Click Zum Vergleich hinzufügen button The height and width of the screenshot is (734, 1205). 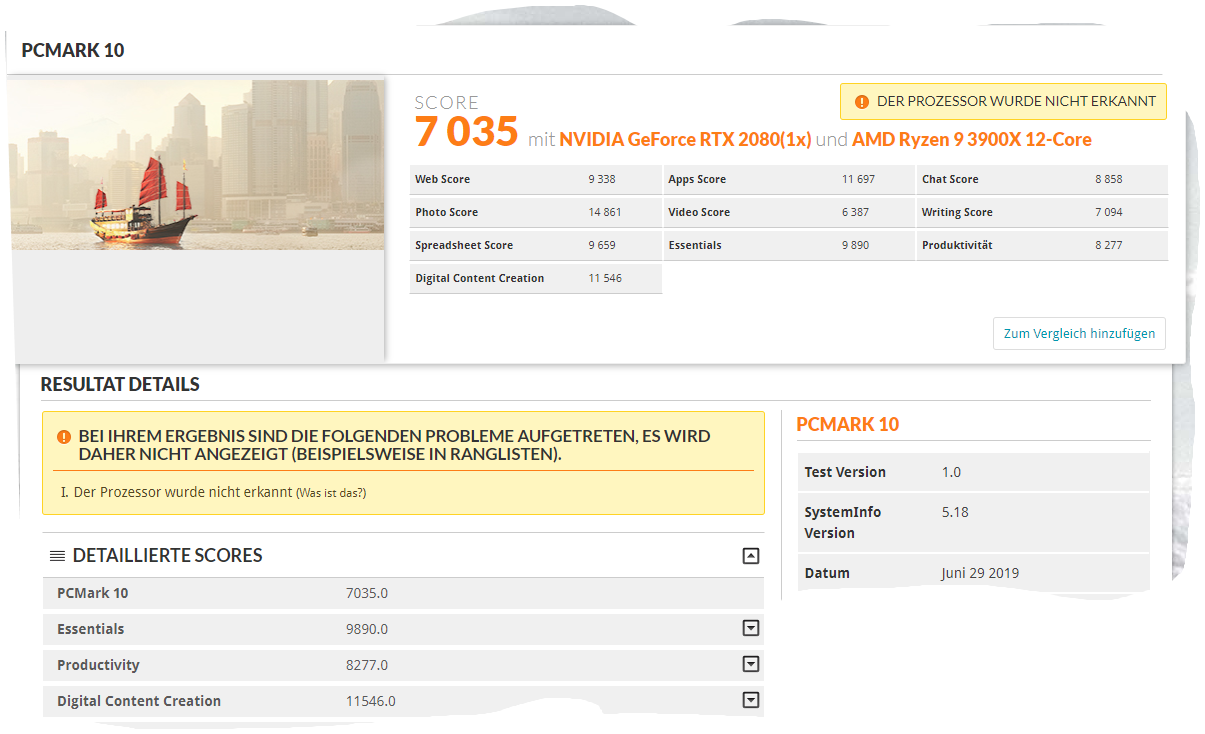1079,334
